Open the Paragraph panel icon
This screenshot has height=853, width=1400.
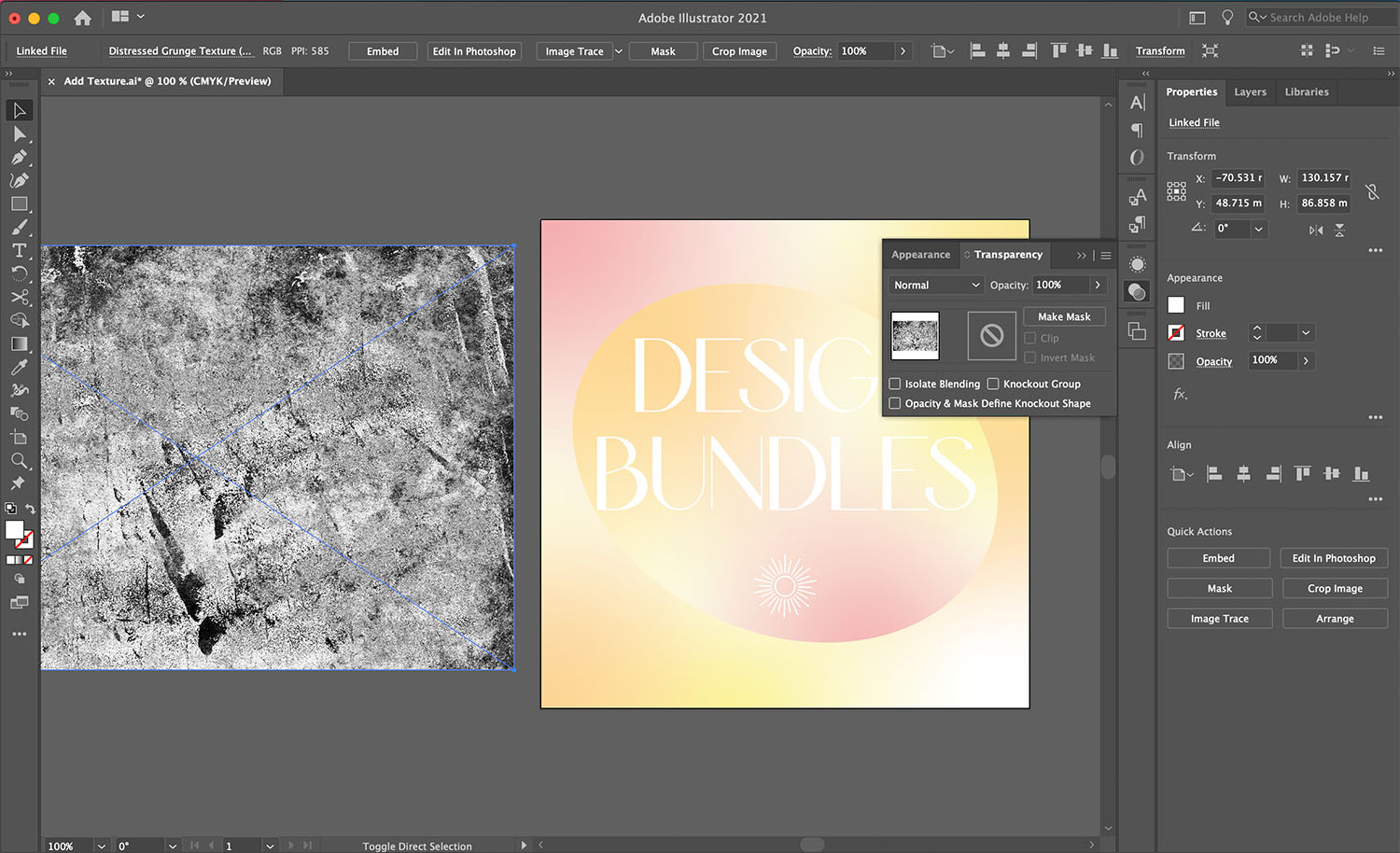pyautogui.click(x=1137, y=130)
